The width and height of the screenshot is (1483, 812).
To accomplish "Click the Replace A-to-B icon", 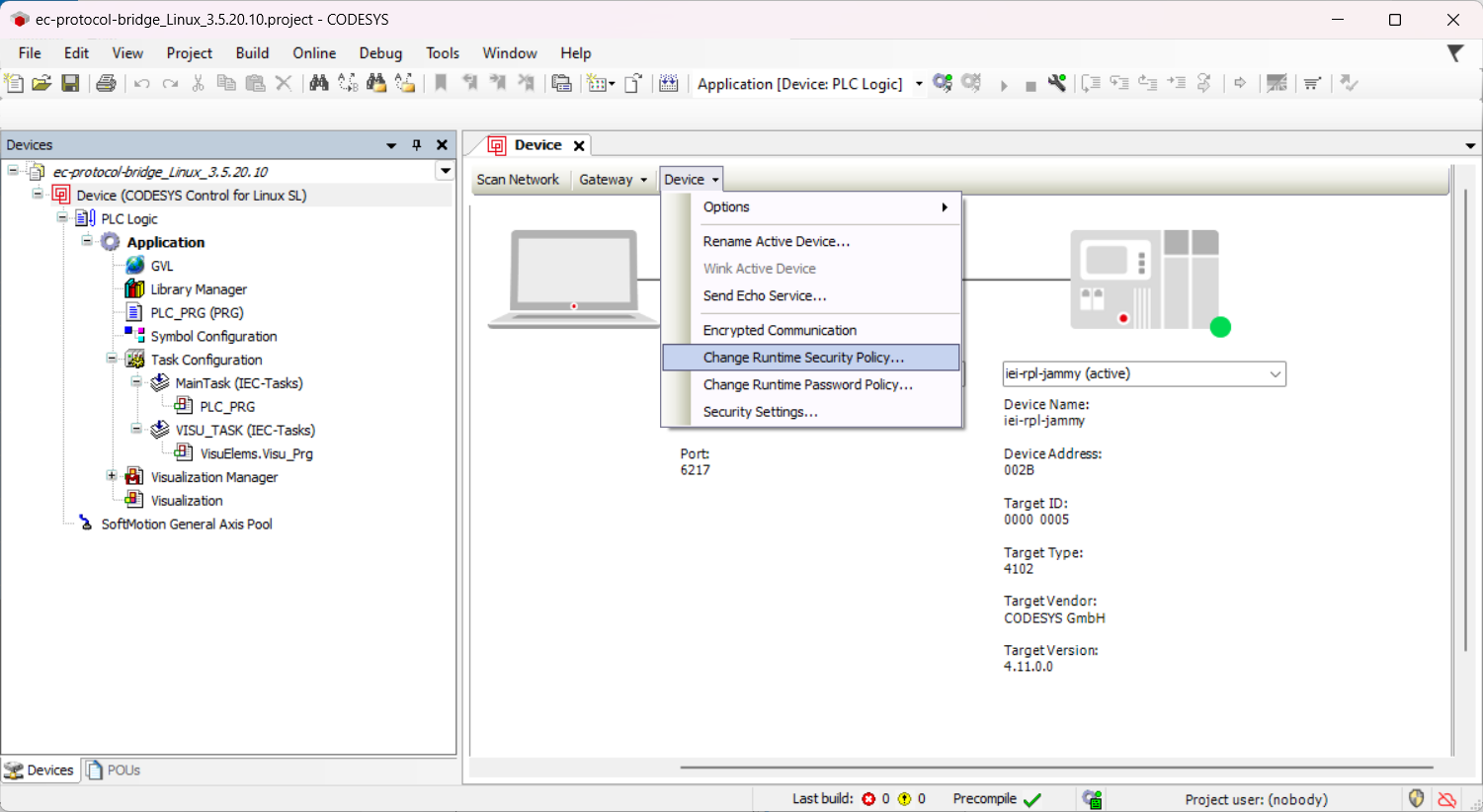I will point(348,84).
